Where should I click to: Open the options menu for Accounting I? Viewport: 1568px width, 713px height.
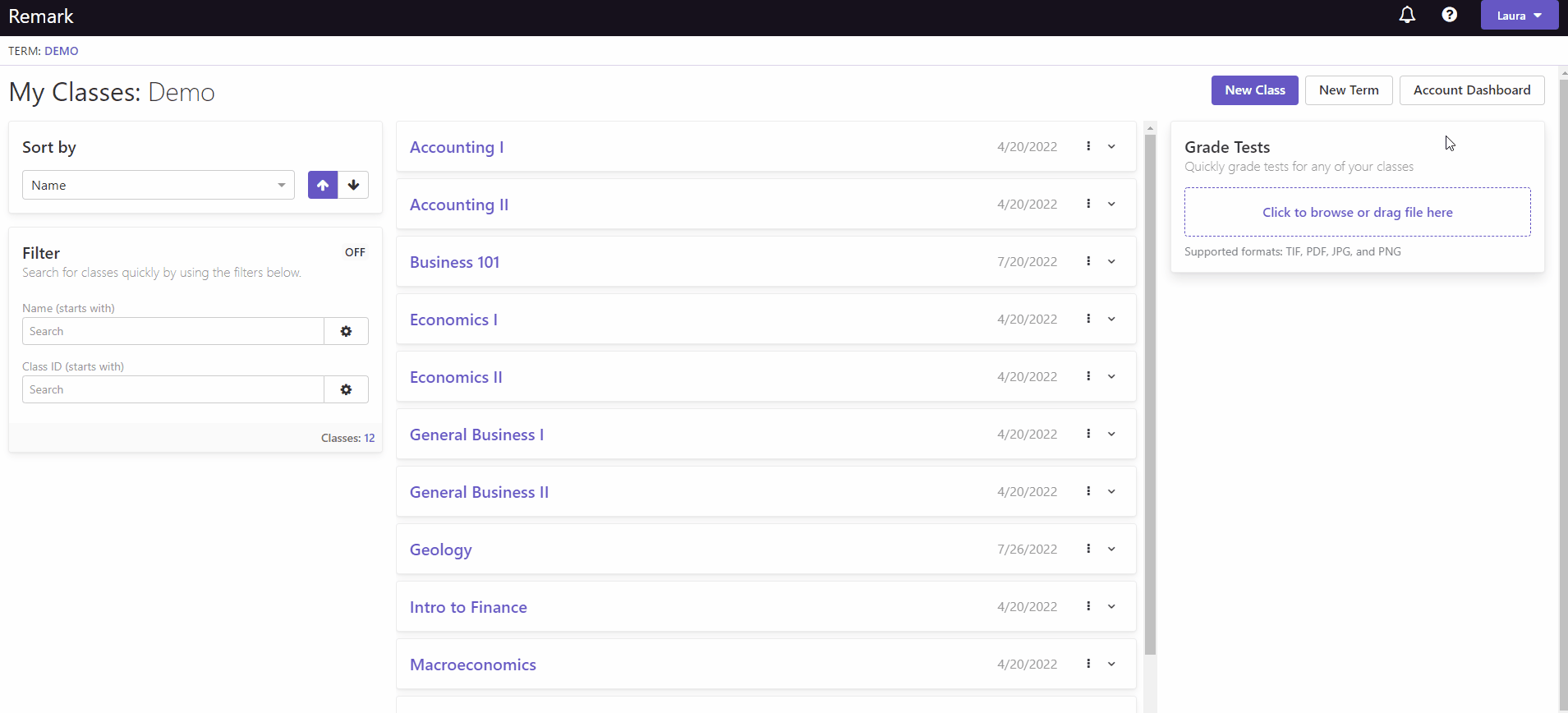pyautogui.click(x=1088, y=146)
